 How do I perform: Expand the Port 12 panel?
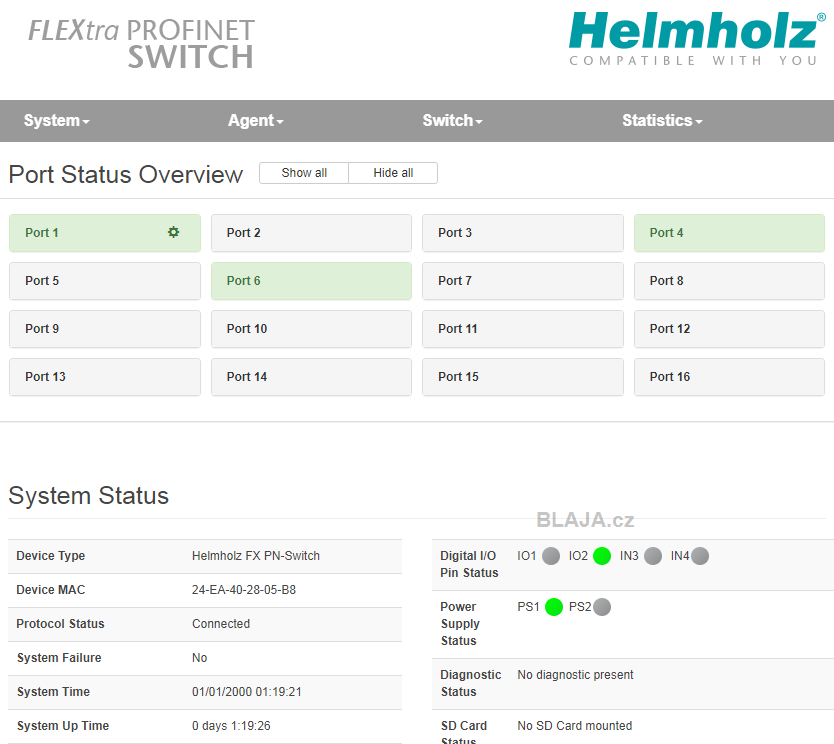[729, 329]
